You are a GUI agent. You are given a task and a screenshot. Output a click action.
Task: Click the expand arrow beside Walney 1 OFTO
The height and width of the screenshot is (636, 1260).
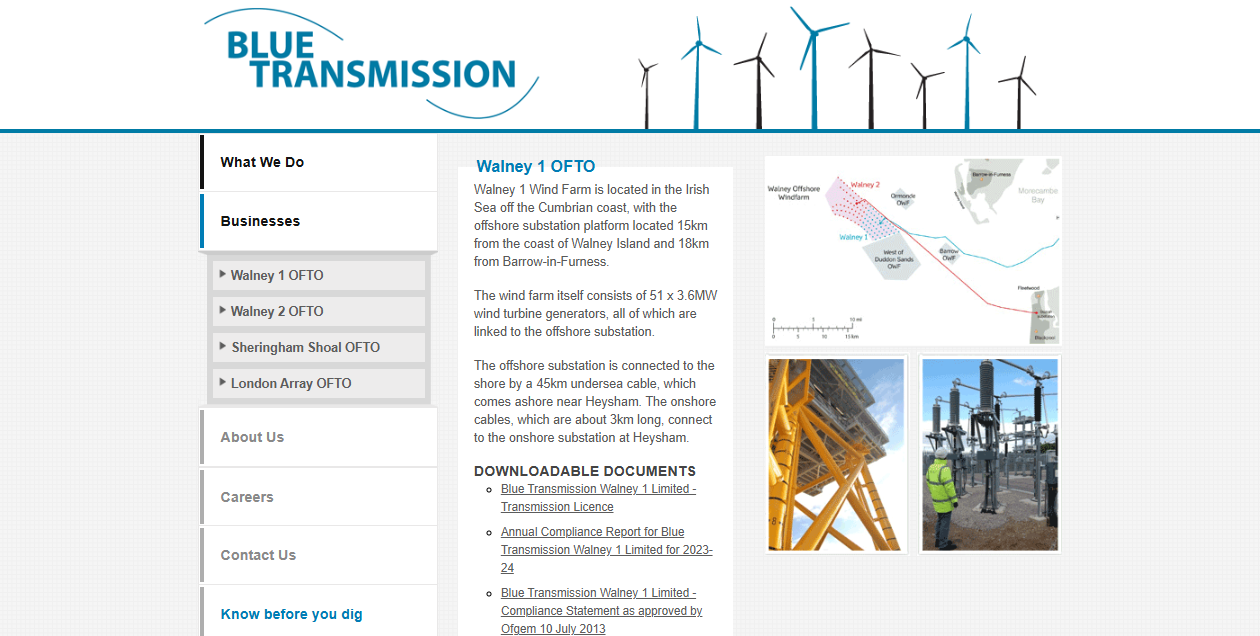[x=222, y=275]
